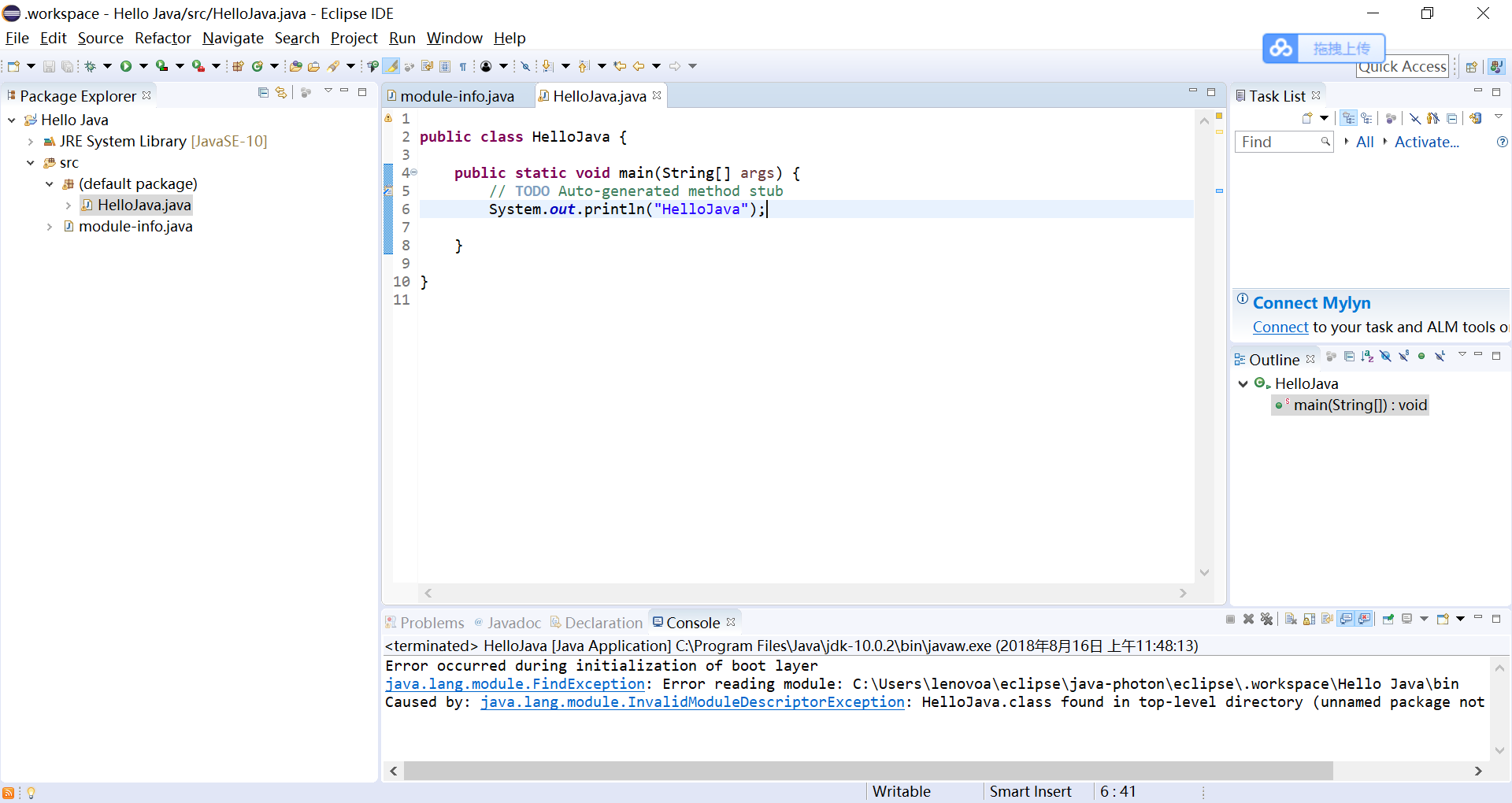Viewport: 1512px width, 803px height.
Task: Click the New Java Package toolbar icon
Action: tap(237, 66)
